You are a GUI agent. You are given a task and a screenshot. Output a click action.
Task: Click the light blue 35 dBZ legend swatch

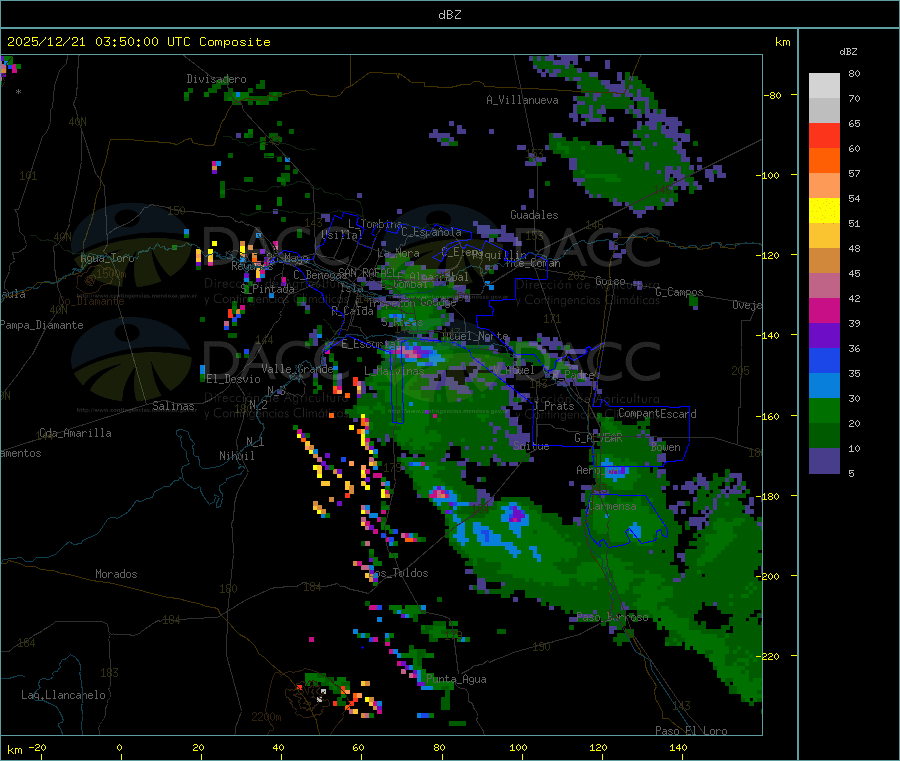[x=824, y=385]
